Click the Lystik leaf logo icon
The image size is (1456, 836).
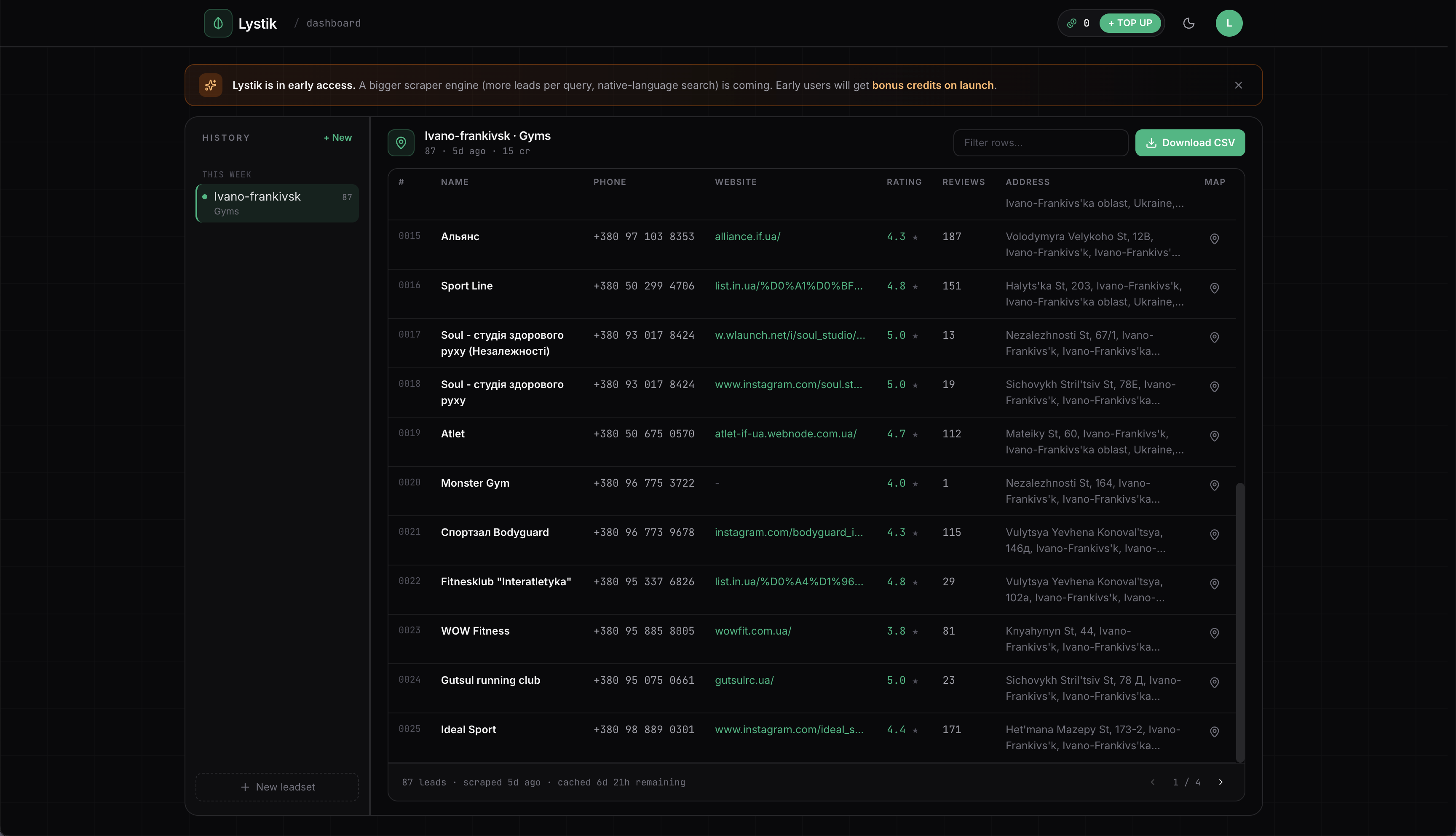point(218,23)
